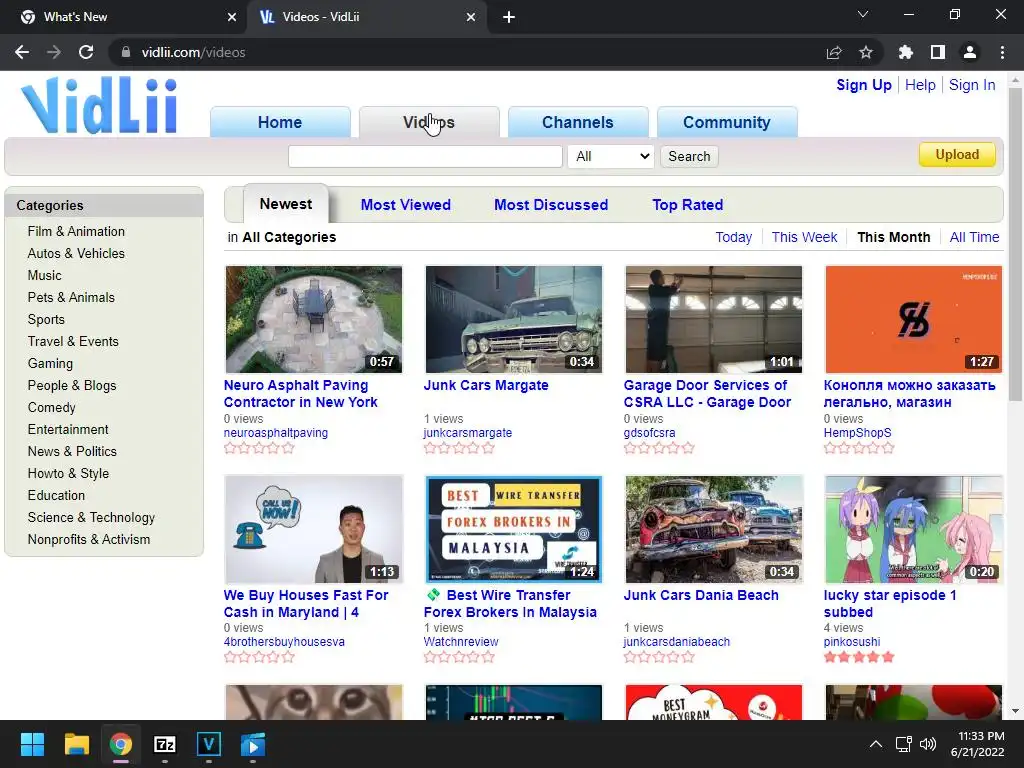
Task: Click the Sign In link
Action: coord(972,85)
